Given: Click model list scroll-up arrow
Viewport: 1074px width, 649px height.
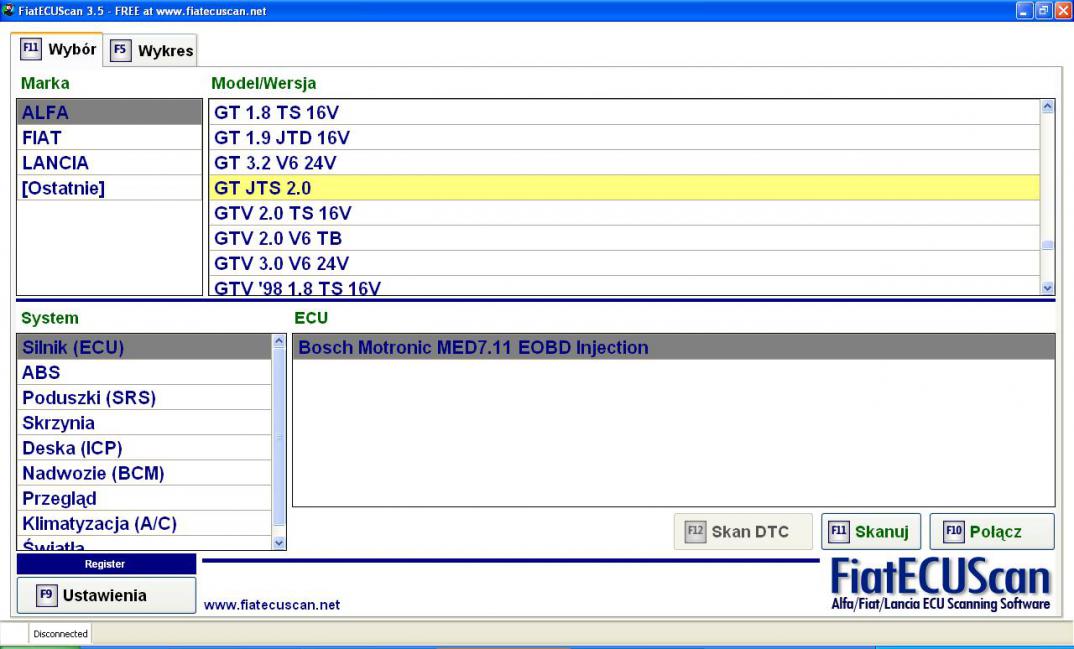Looking at the screenshot, I should pos(1047,107).
